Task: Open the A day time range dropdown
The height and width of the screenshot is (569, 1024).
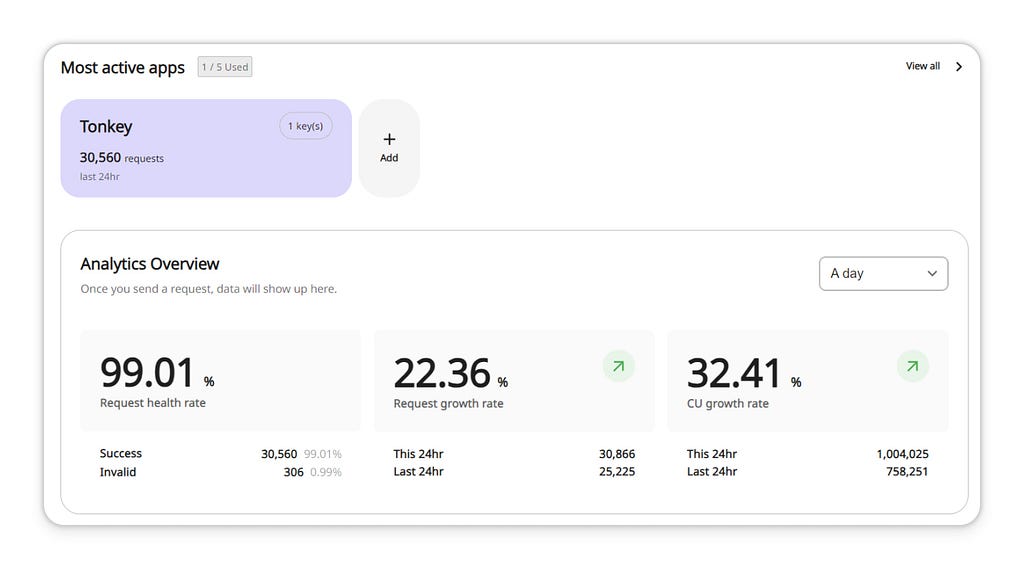Action: pyautogui.click(x=883, y=274)
